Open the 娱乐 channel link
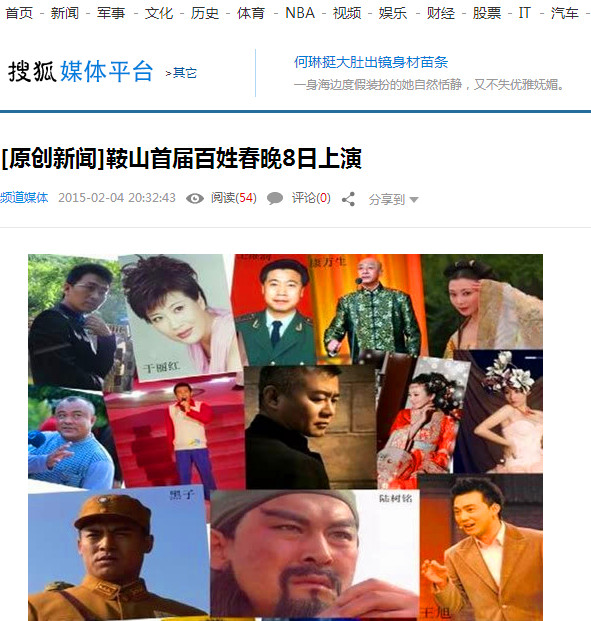Screen dimensions: 591x621 click(x=393, y=13)
